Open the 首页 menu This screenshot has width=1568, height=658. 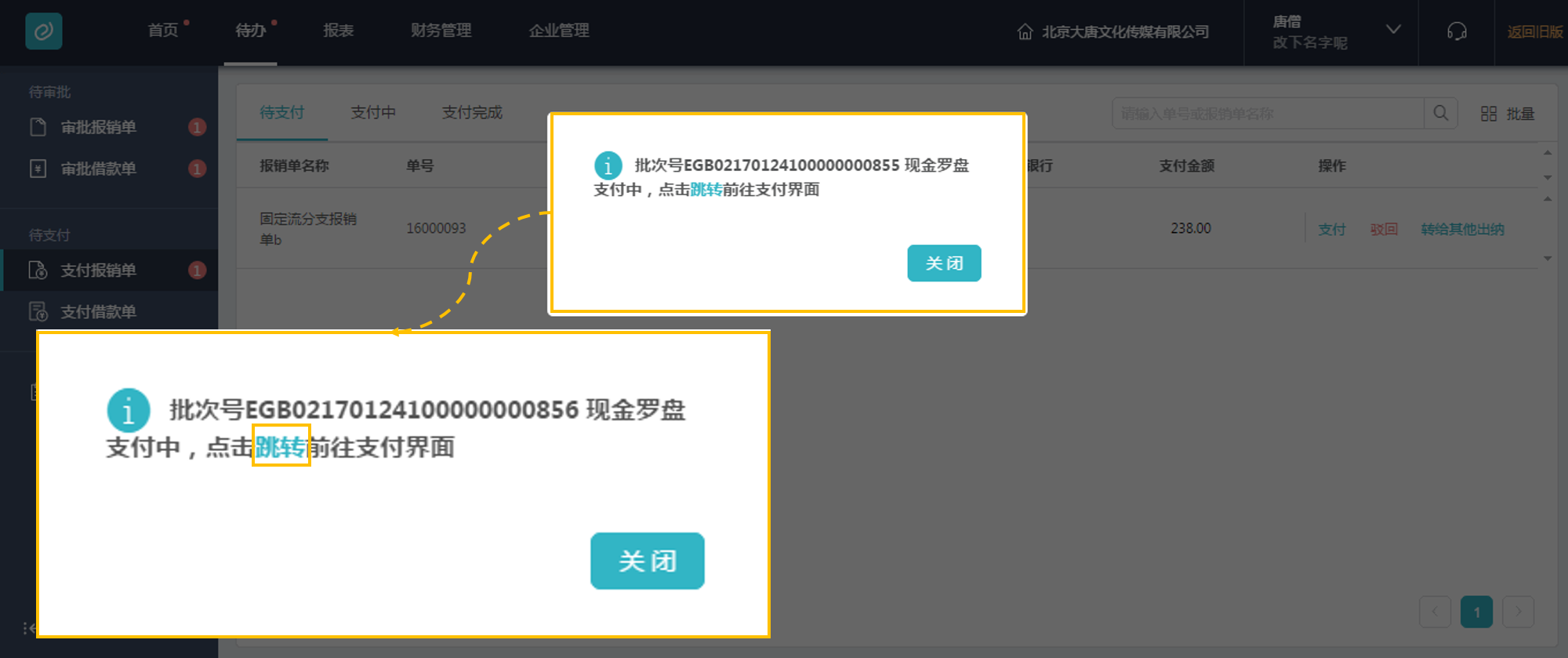coord(163,31)
